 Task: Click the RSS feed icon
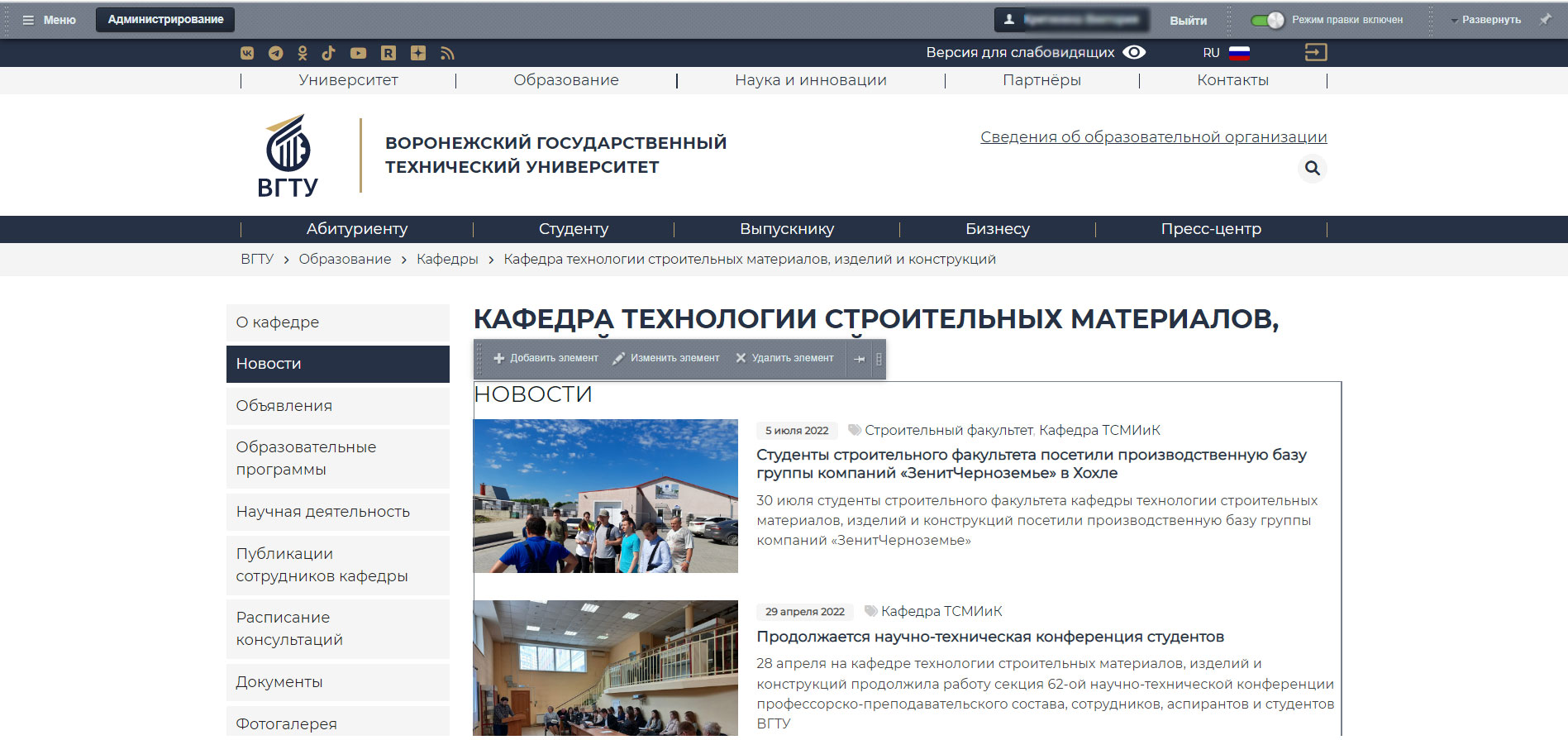pyautogui.click(x=447, y=53)
